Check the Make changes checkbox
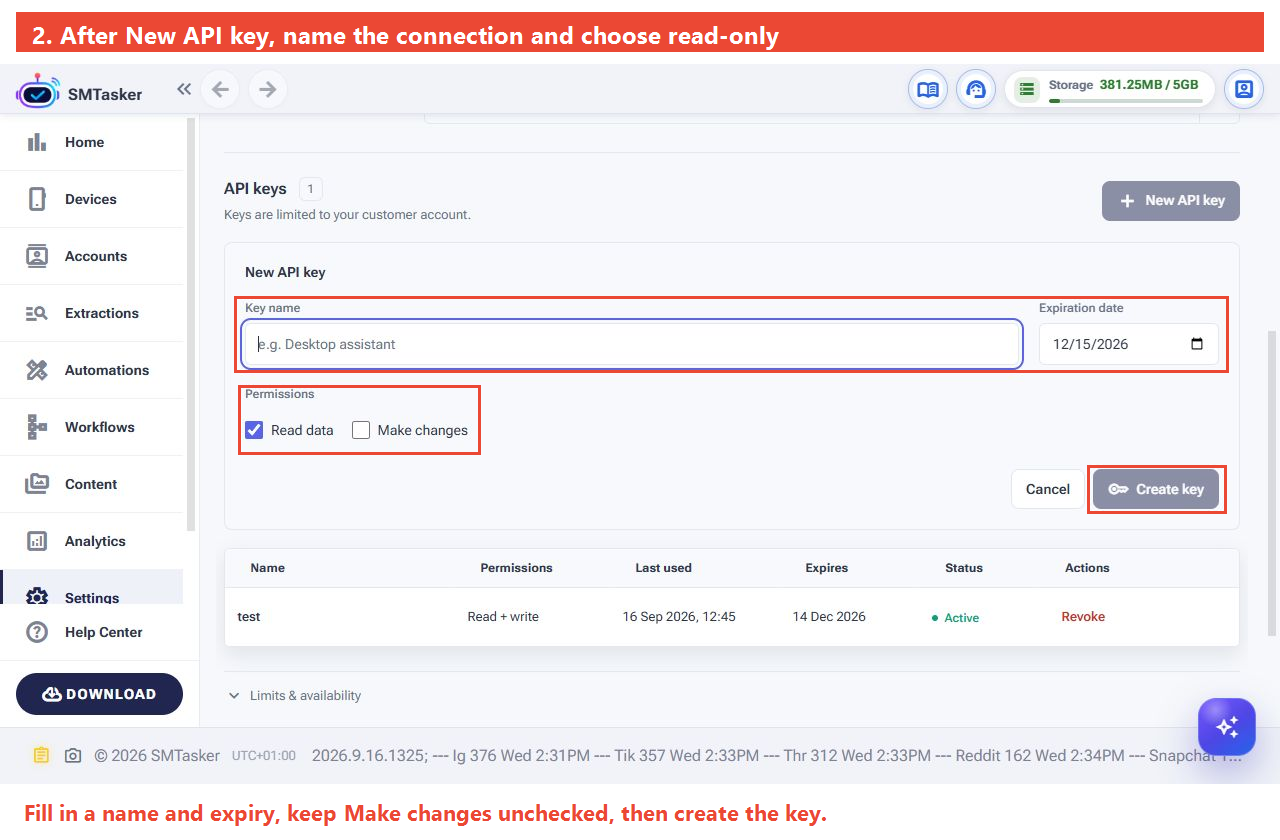The image size is (1280, 840). (x=361, y=430)
